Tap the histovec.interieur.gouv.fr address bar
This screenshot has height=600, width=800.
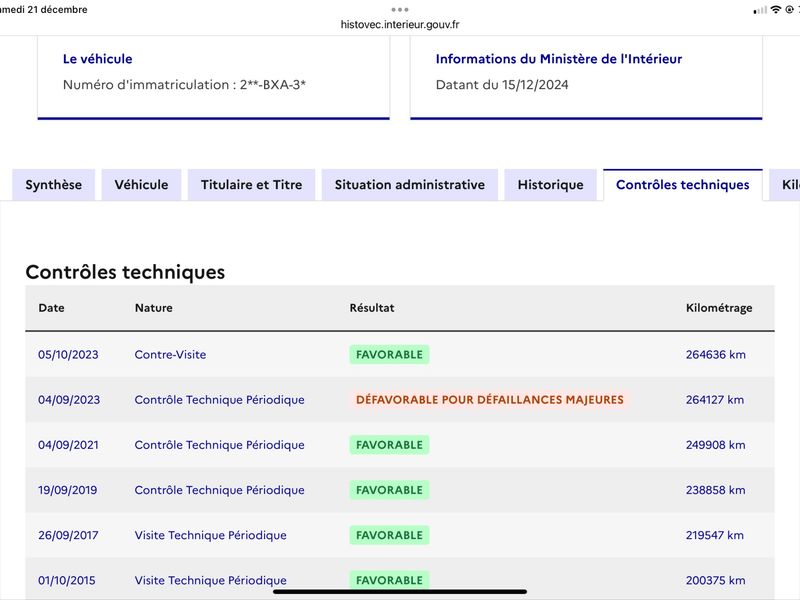click(400, 24)
